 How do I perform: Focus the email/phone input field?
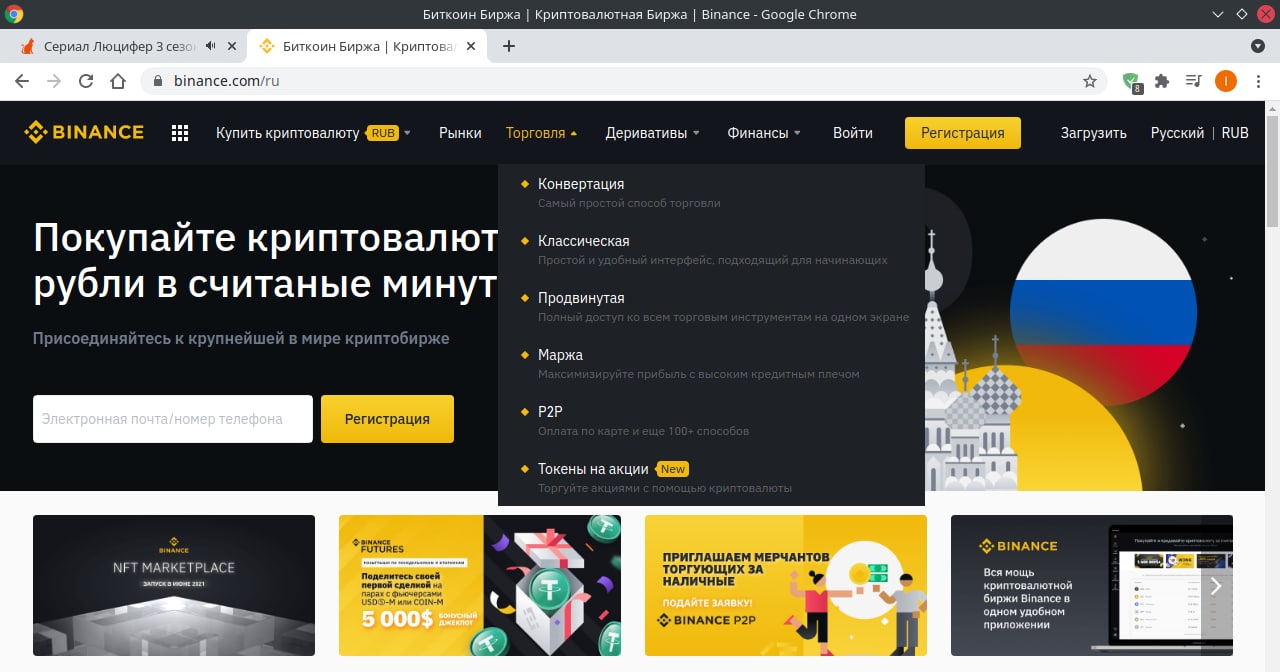point(173,419)
